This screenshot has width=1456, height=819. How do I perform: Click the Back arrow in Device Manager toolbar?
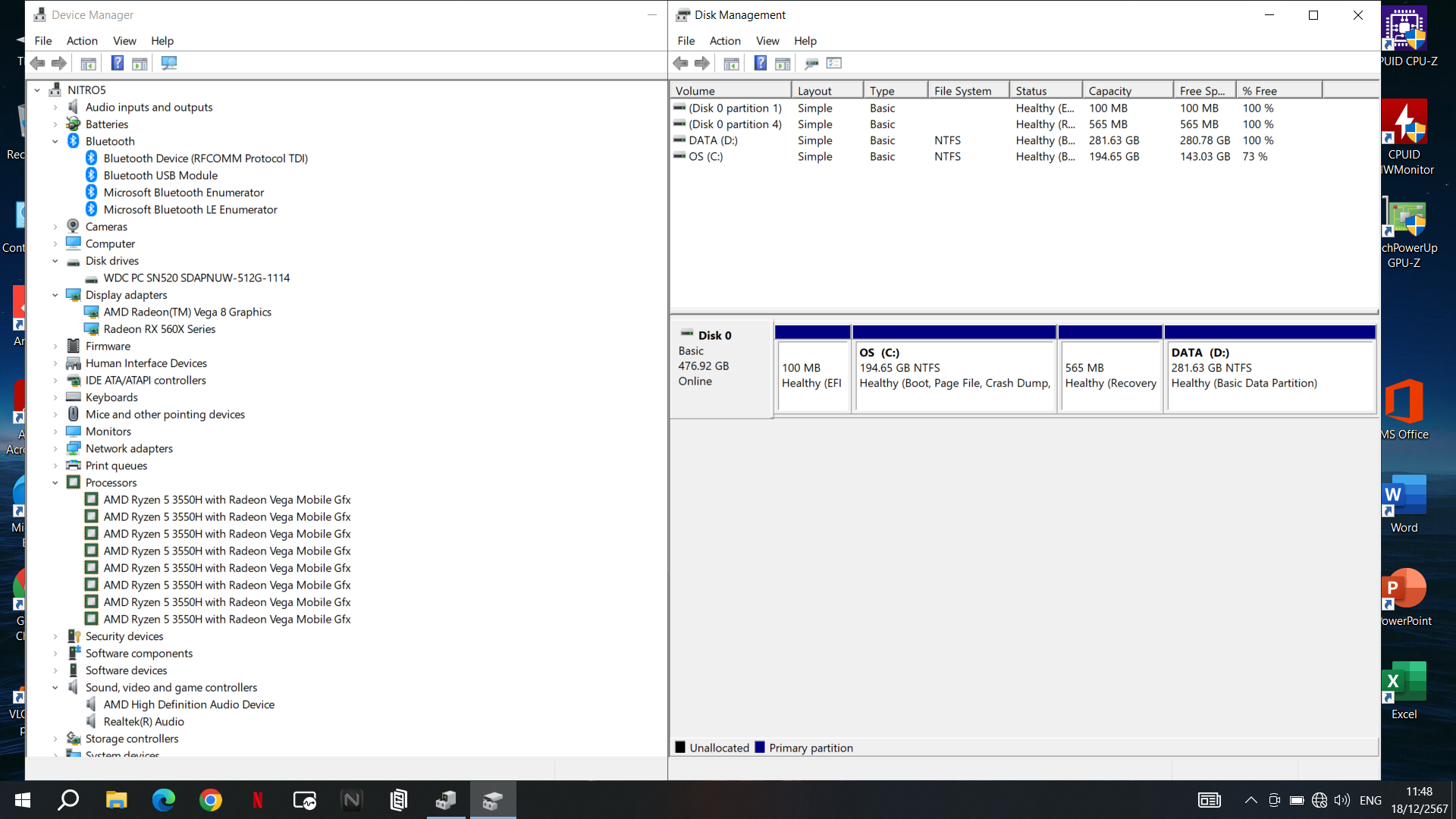click(x=37, y=64)
